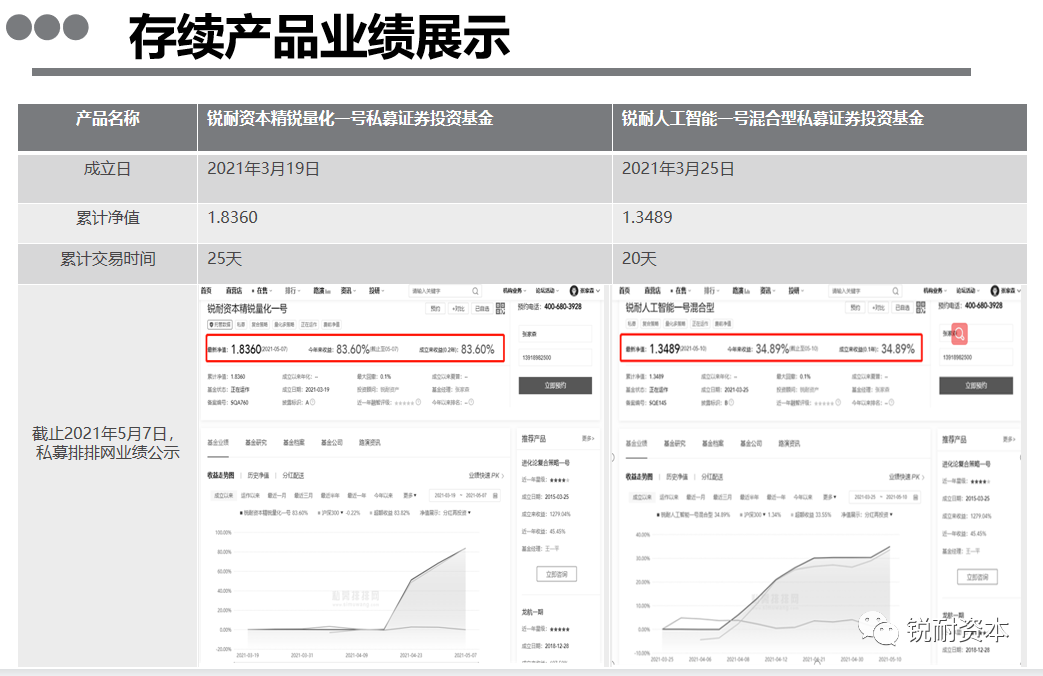The height and width of the screenshot is (676, 1043).
Task: Open 进化论复合策略一号 product in left panel
Action: tap(545, 462)
